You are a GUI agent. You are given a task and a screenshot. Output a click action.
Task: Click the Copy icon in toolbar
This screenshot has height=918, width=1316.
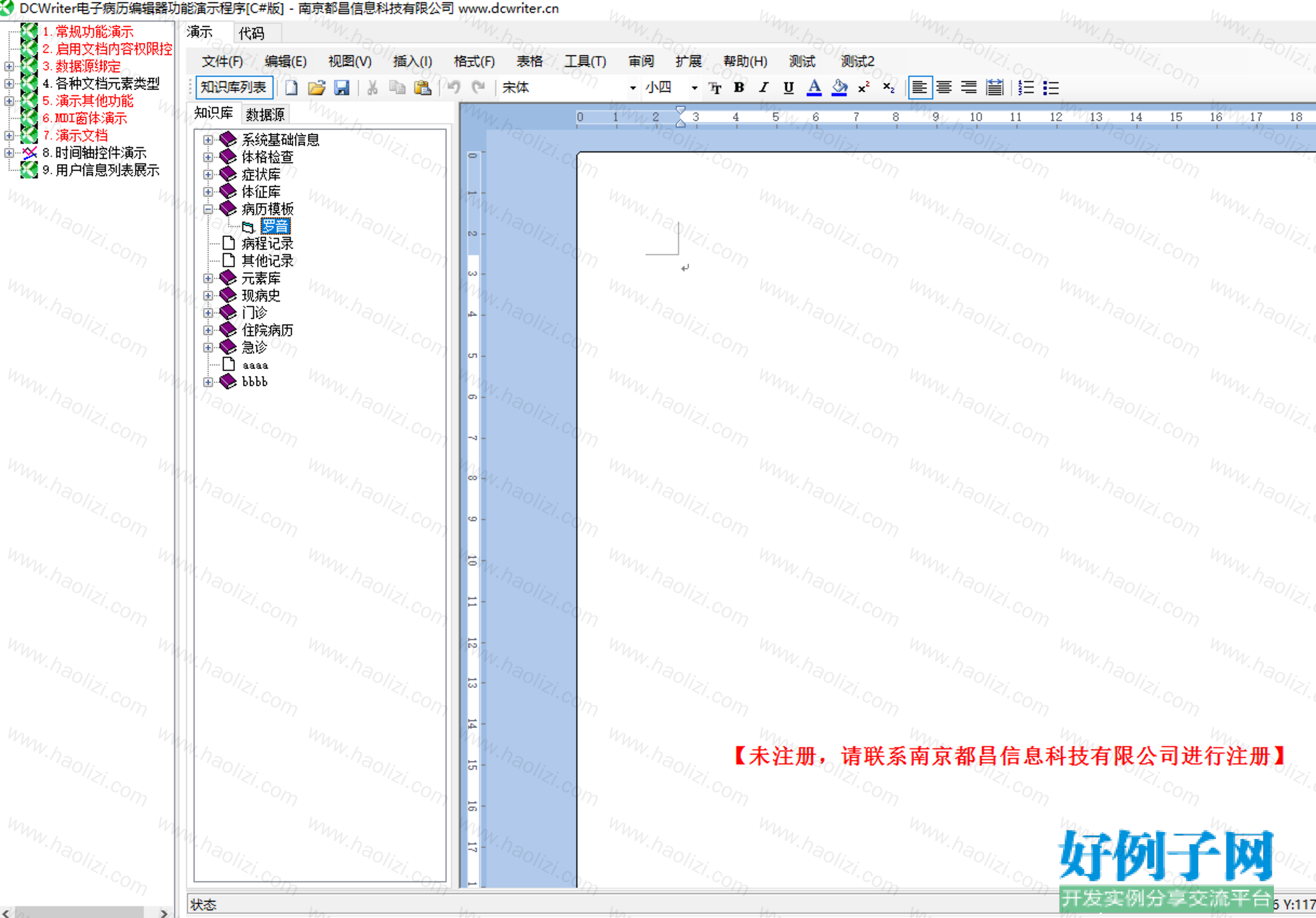coord(397,88)
